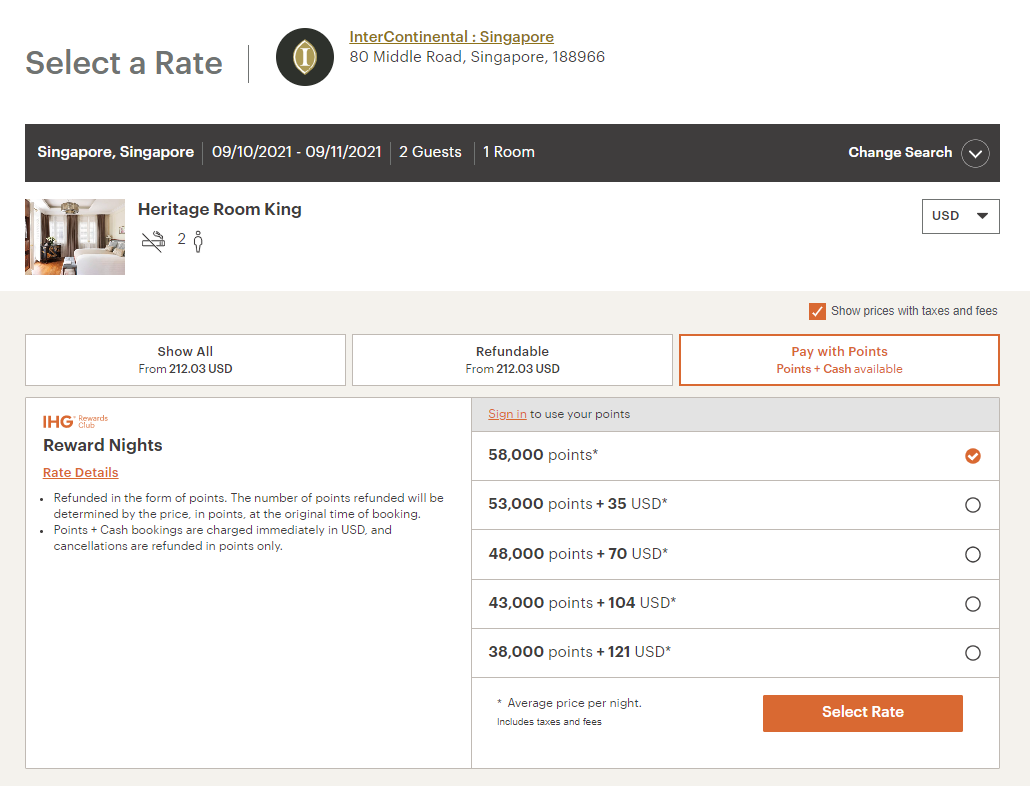Click the non-smoking room icon
1030x786 pixels.
click(x=154, y=241)
